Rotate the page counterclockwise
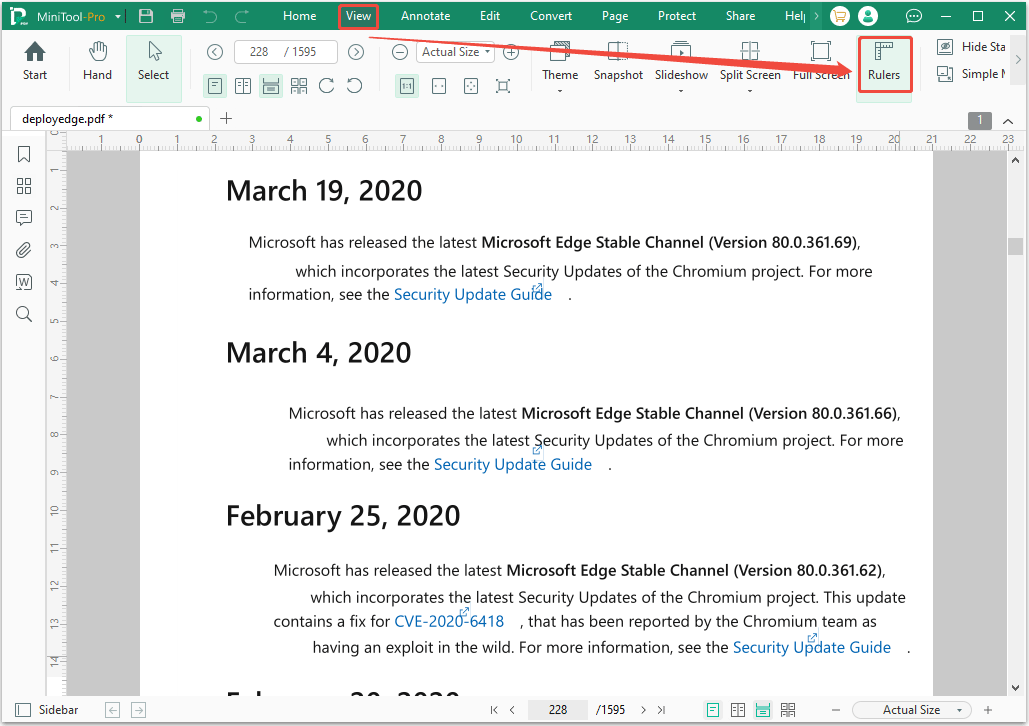Image resolution: width=1029 pixels, height=726 pixels. pyautogui.click(x=354, y=86)
